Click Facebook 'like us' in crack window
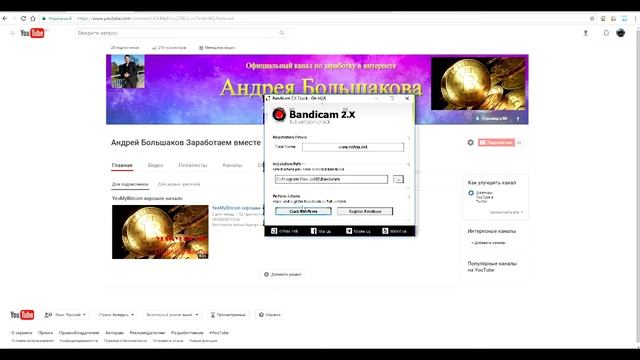 (x=321, y=231)
